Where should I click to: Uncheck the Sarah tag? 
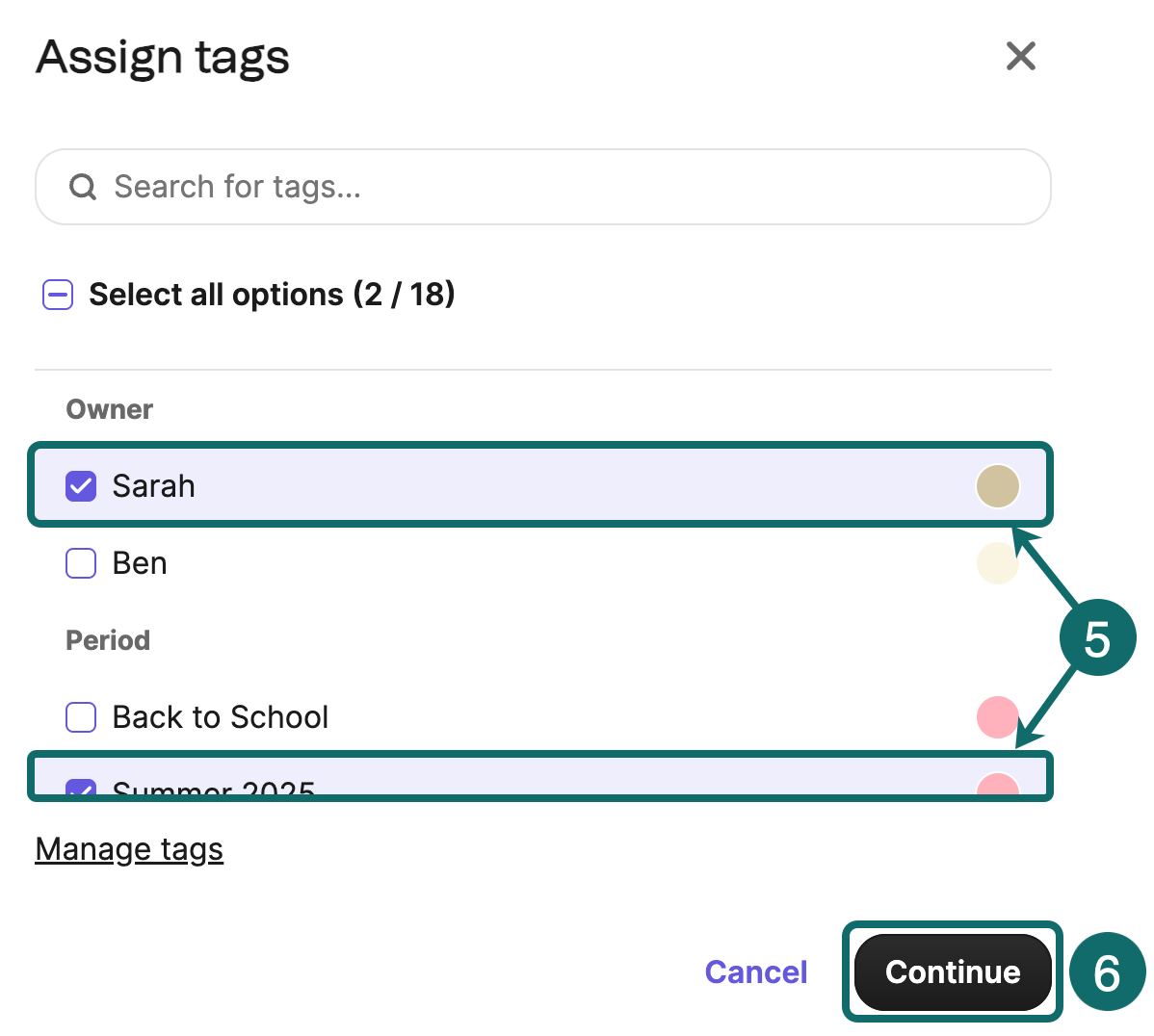[x=80, y=486]
